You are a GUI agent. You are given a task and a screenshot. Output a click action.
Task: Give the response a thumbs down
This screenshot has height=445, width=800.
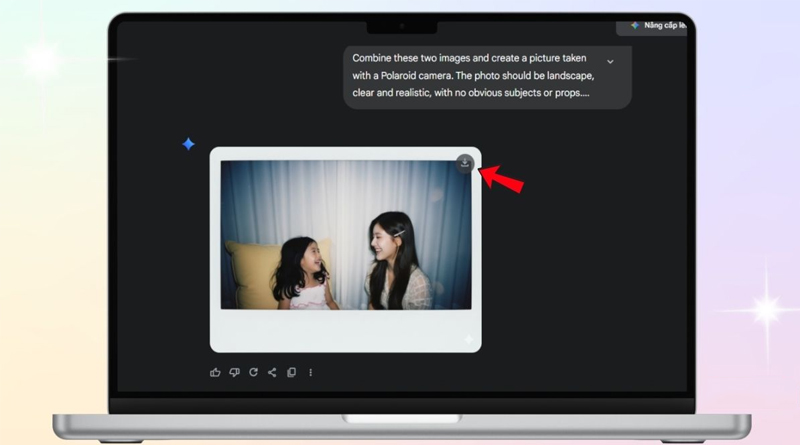pos(234,373)
